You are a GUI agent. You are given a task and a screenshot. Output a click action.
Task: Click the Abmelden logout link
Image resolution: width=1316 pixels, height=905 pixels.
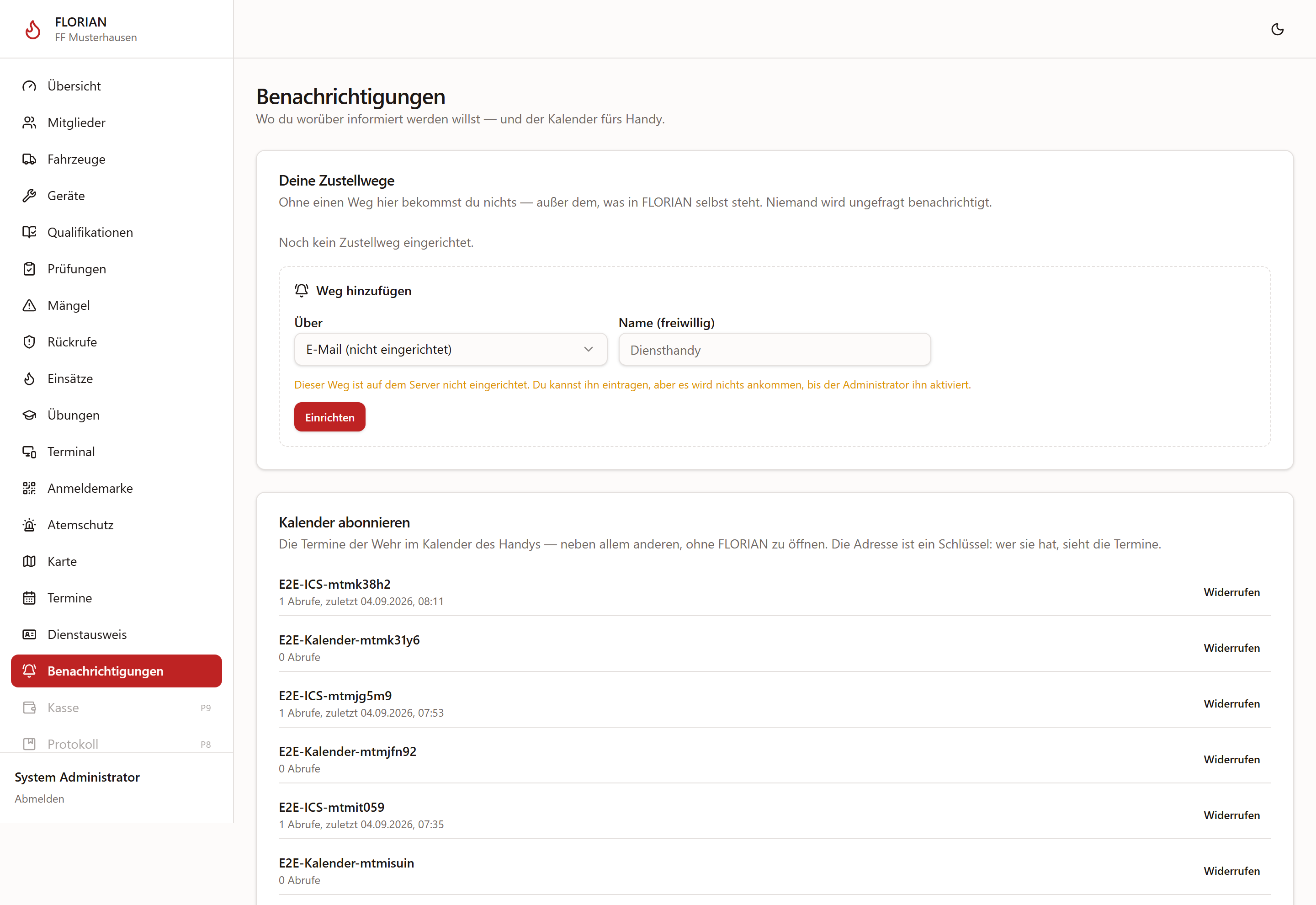(x=39, y=799)
